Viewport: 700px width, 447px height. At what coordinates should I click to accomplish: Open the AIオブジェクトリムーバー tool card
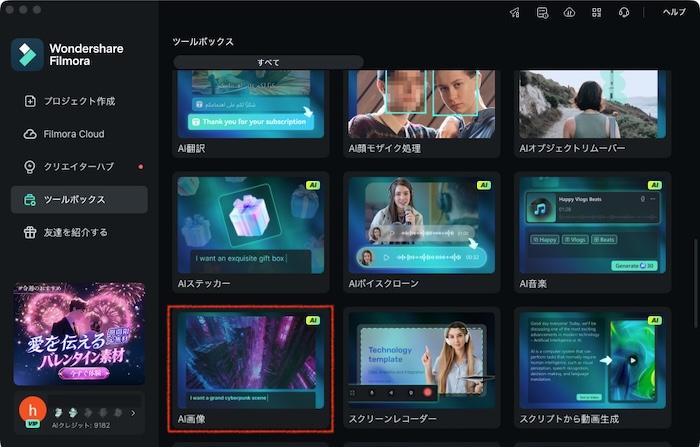tap(592, 113)
